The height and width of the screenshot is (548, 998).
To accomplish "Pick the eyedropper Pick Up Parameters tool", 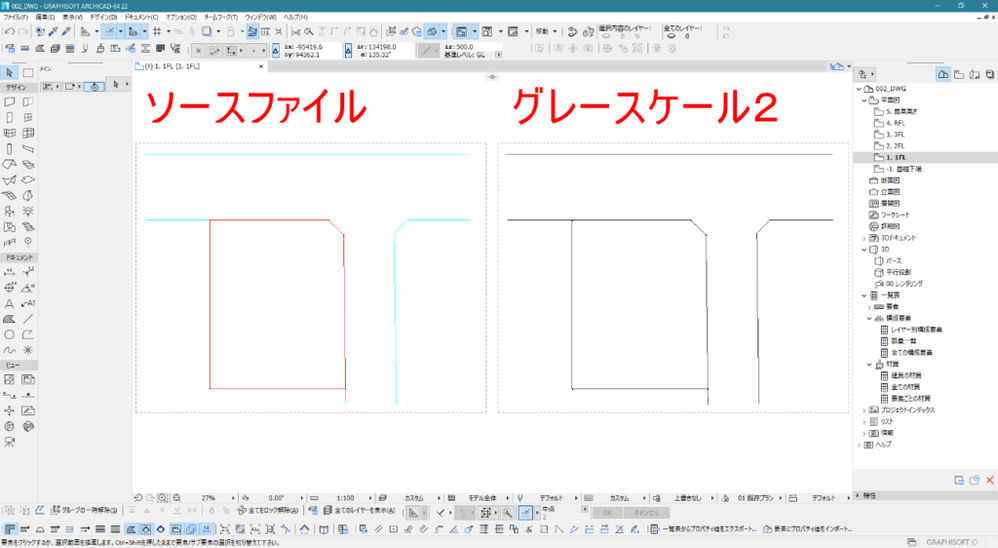I will (53, 31).
